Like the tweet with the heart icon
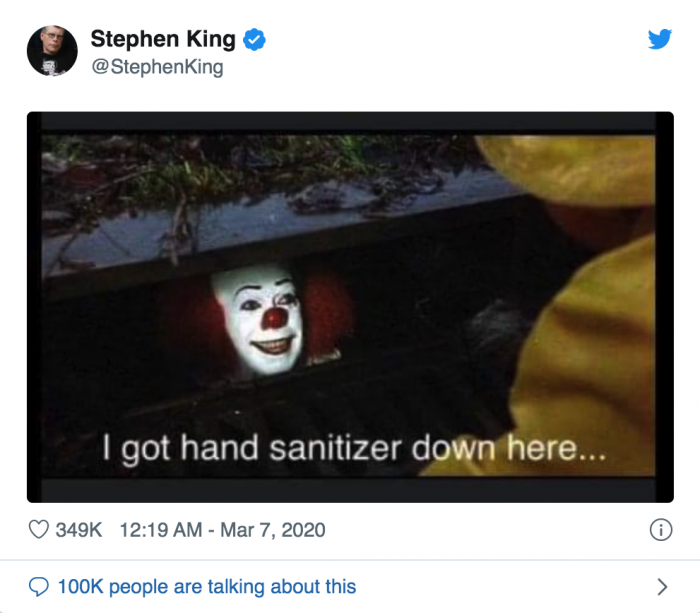The width and height of the screenshot is (700, 613). click(39, 530)
